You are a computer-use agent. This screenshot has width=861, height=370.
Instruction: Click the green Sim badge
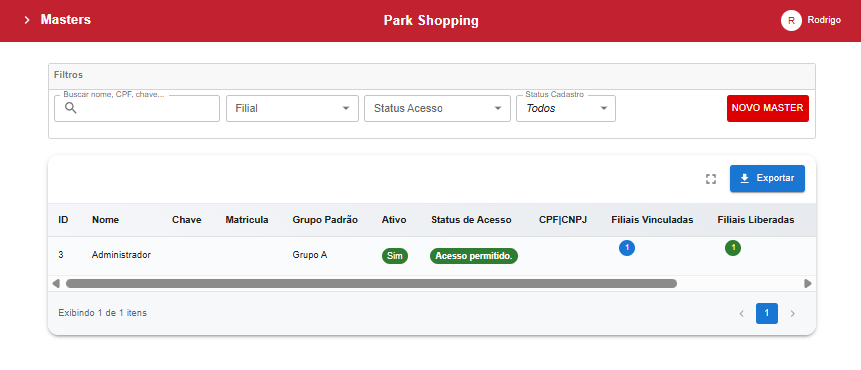tap(395, 256)
